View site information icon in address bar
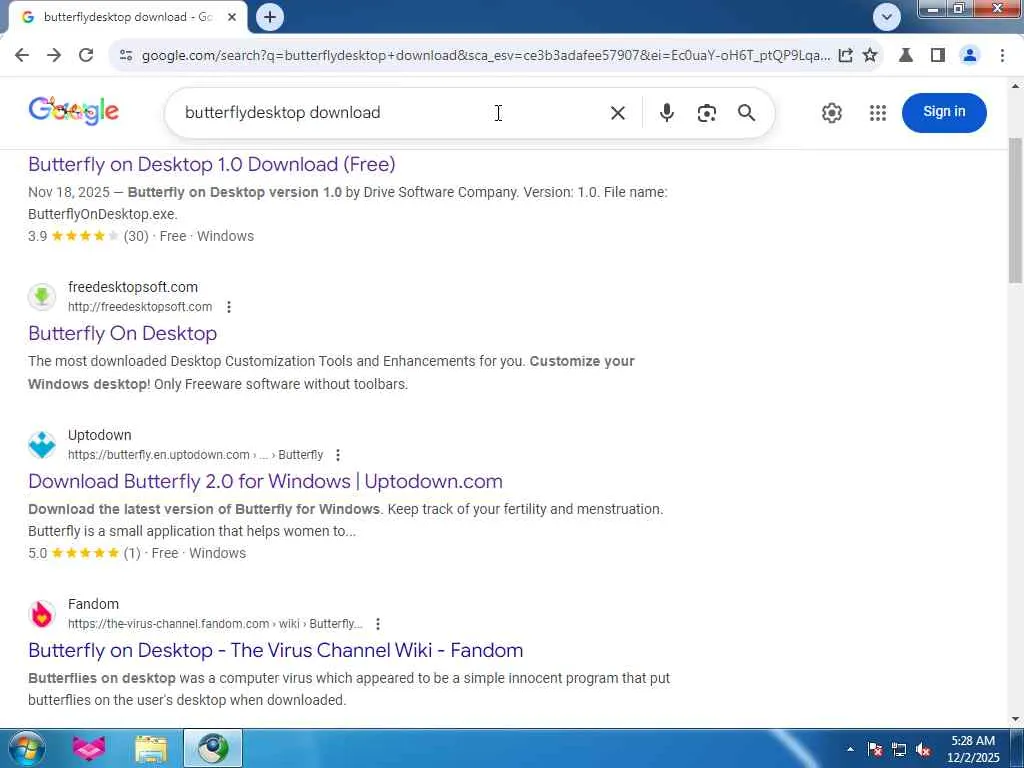 126,56
